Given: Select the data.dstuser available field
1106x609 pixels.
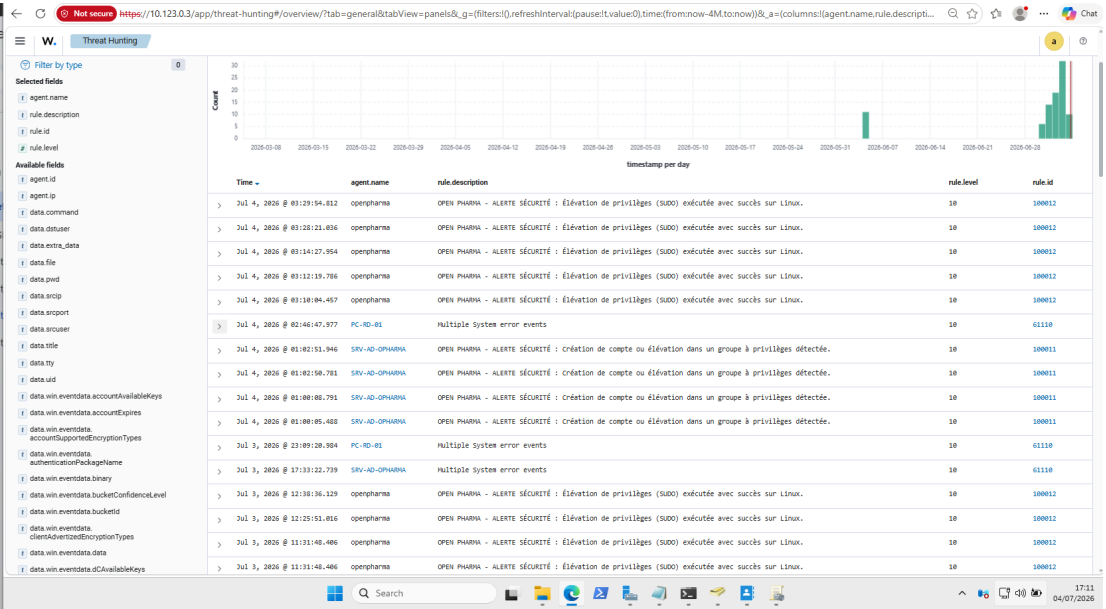Looking at the screenshot, I should coord(49,229).
